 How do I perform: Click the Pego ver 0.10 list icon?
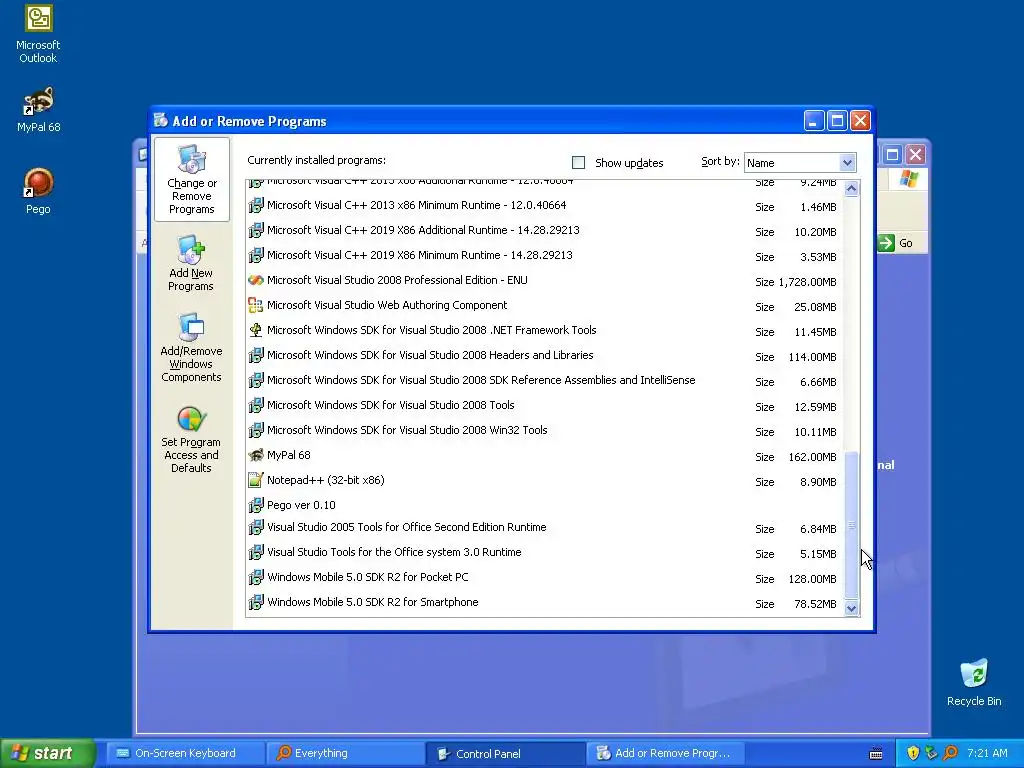tap(256, 505)
